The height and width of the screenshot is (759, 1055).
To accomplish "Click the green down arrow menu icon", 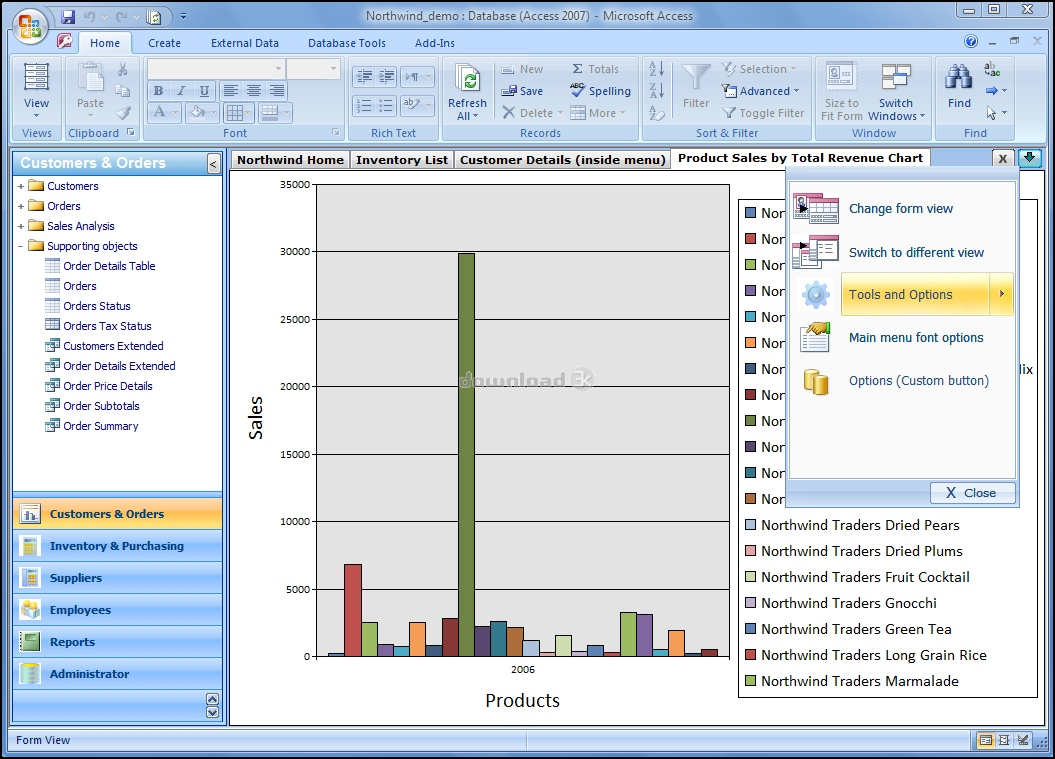I will (1029, 158).
